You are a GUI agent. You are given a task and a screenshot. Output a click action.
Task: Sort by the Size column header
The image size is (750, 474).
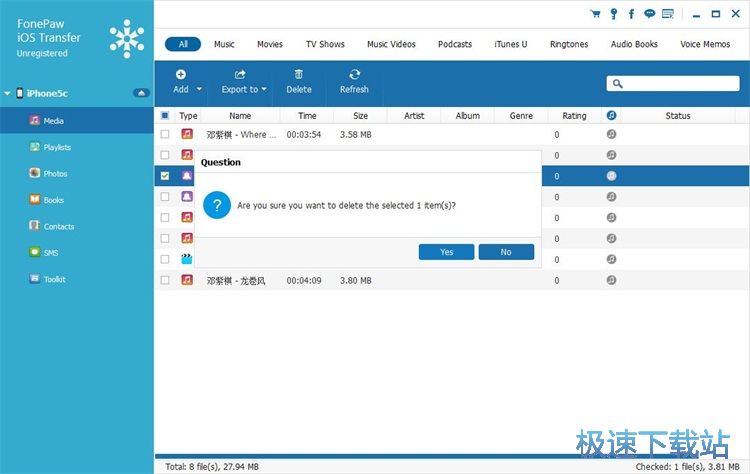tap(360, 116)
